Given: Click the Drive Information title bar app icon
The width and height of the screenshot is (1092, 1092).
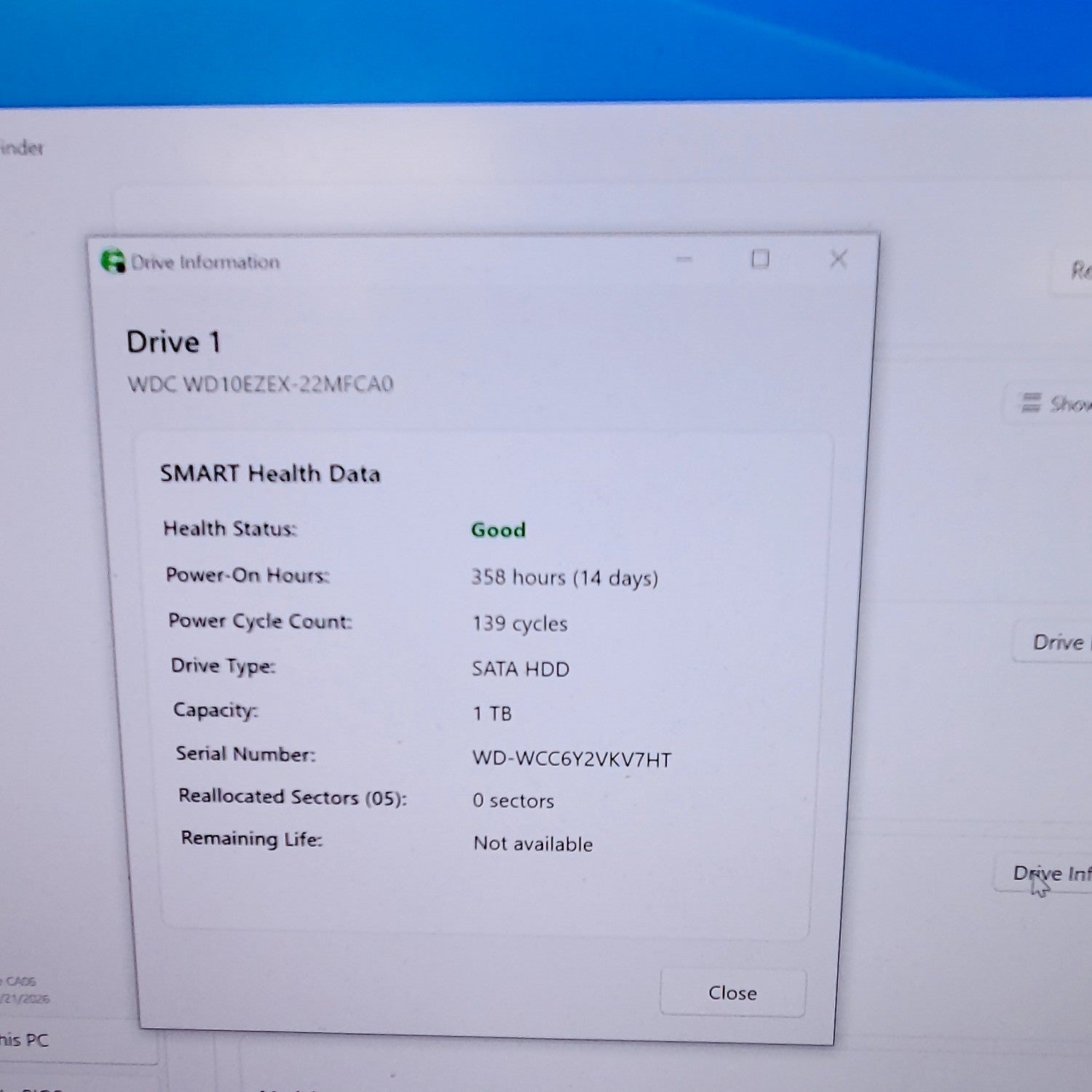Looking at the screenshot, I should [113, 261].
